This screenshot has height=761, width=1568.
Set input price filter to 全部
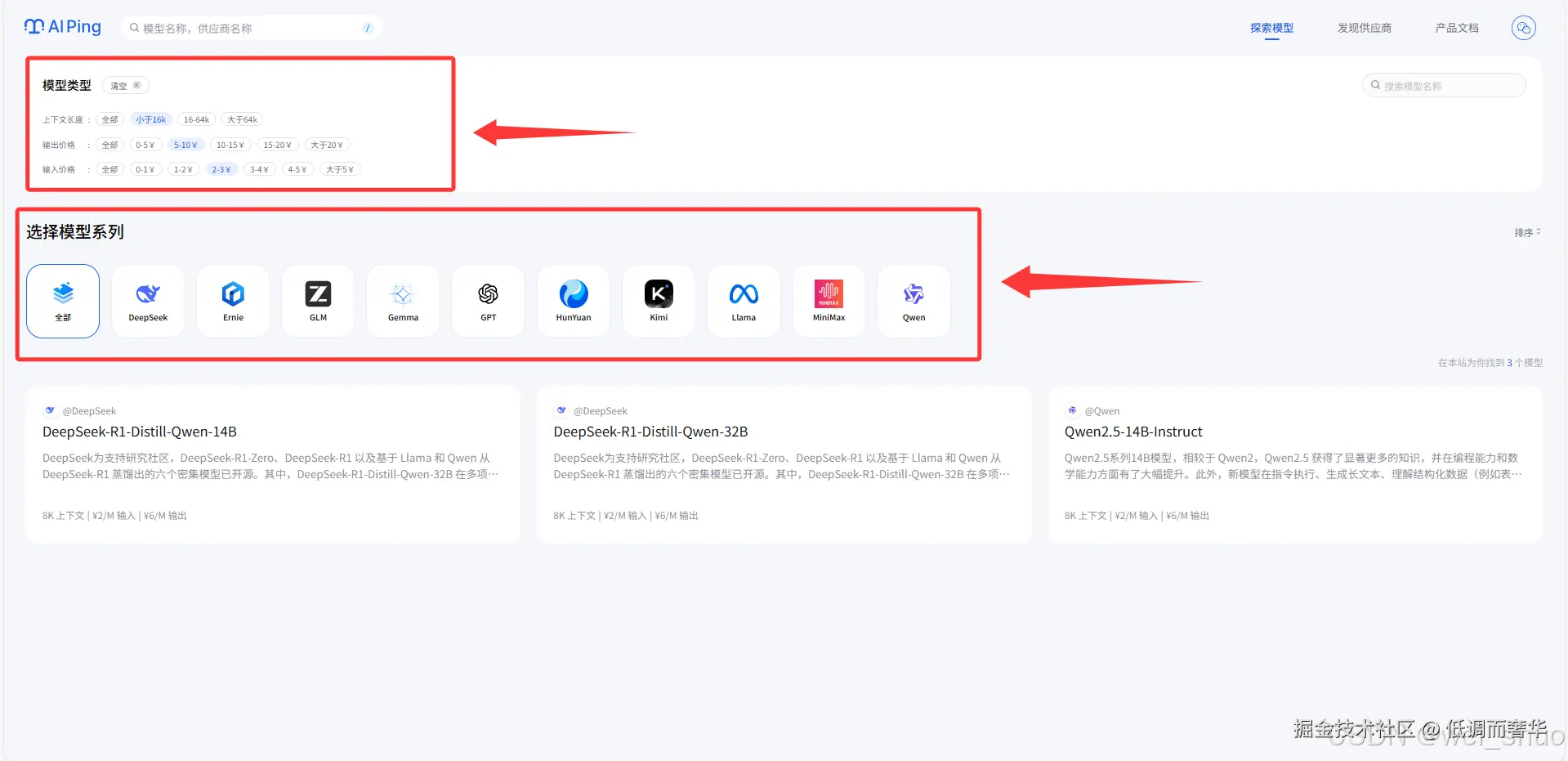pos(109,169)
